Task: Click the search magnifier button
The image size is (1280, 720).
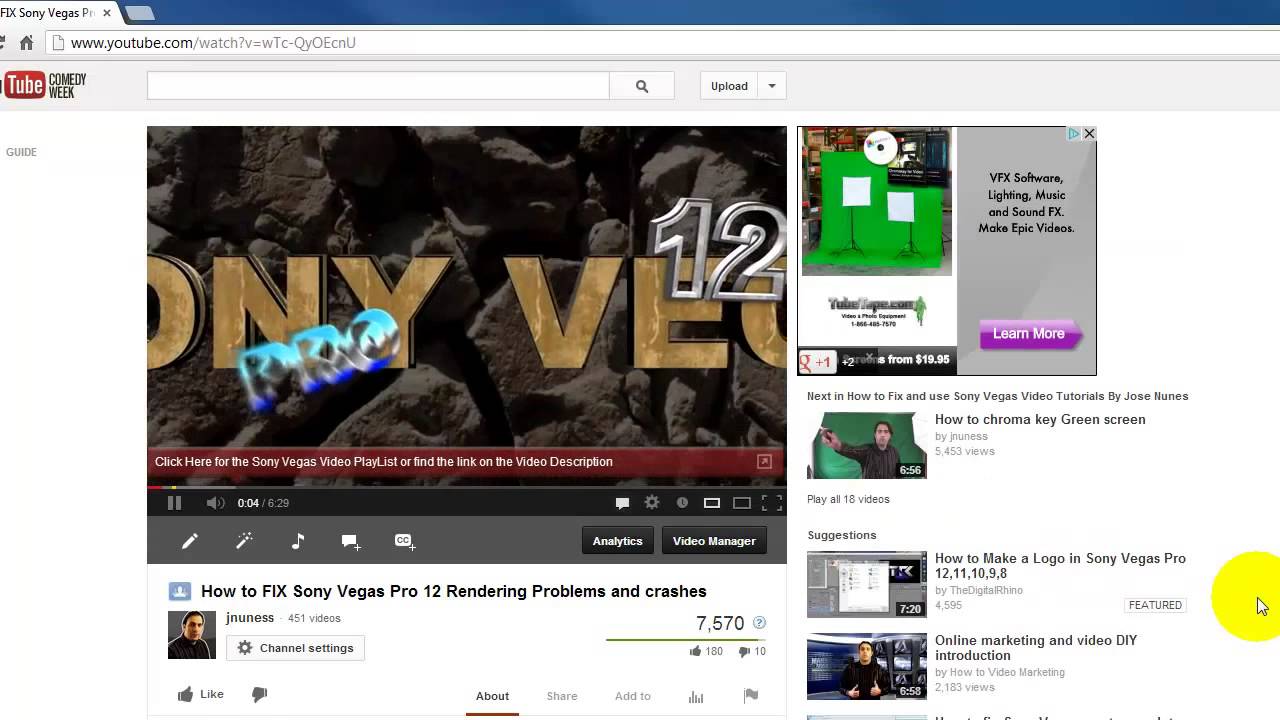Action: pyautogui.click(x=642, y=86)
